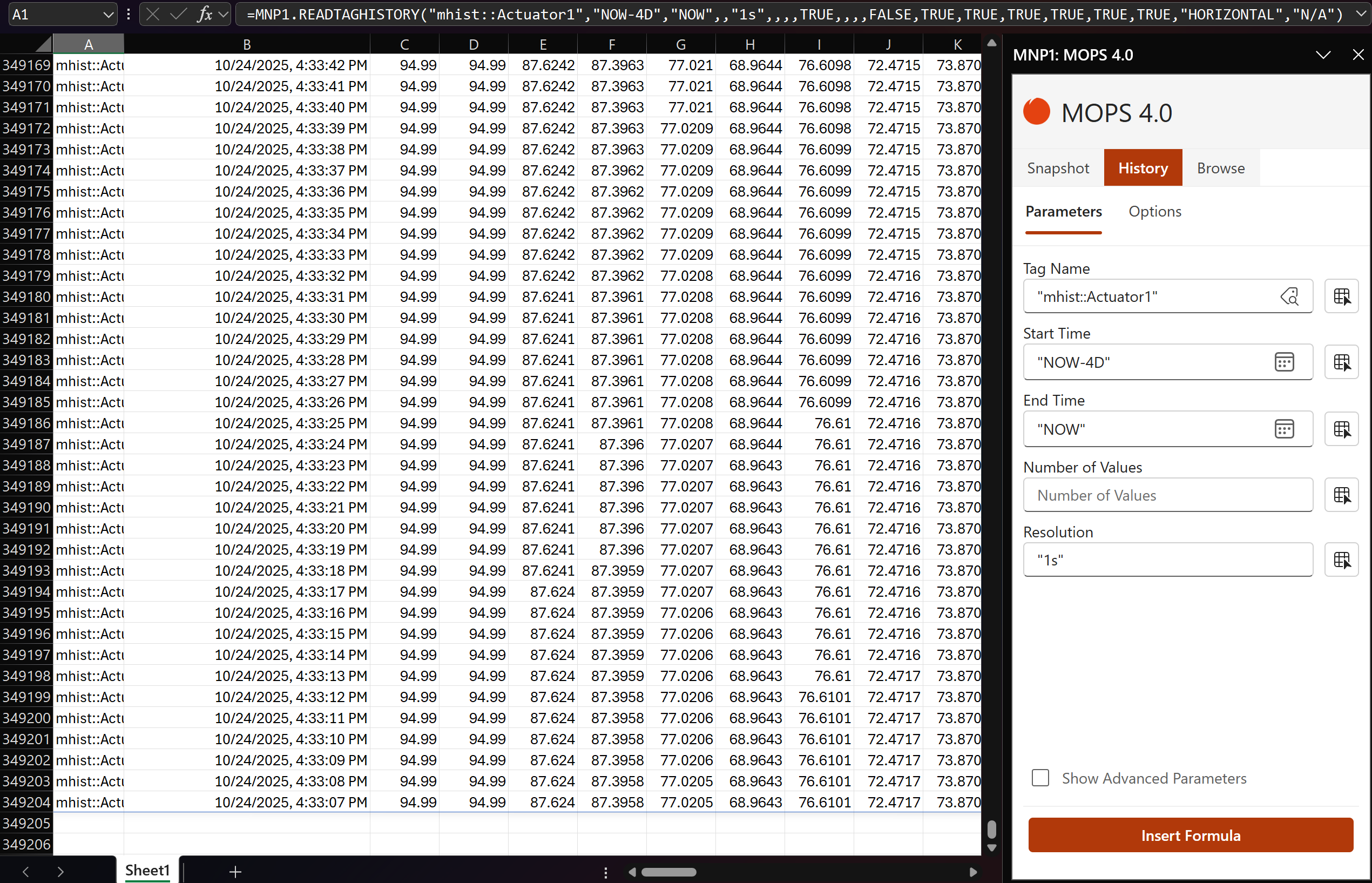Switch to Options sub-tab

point(1155,212)
